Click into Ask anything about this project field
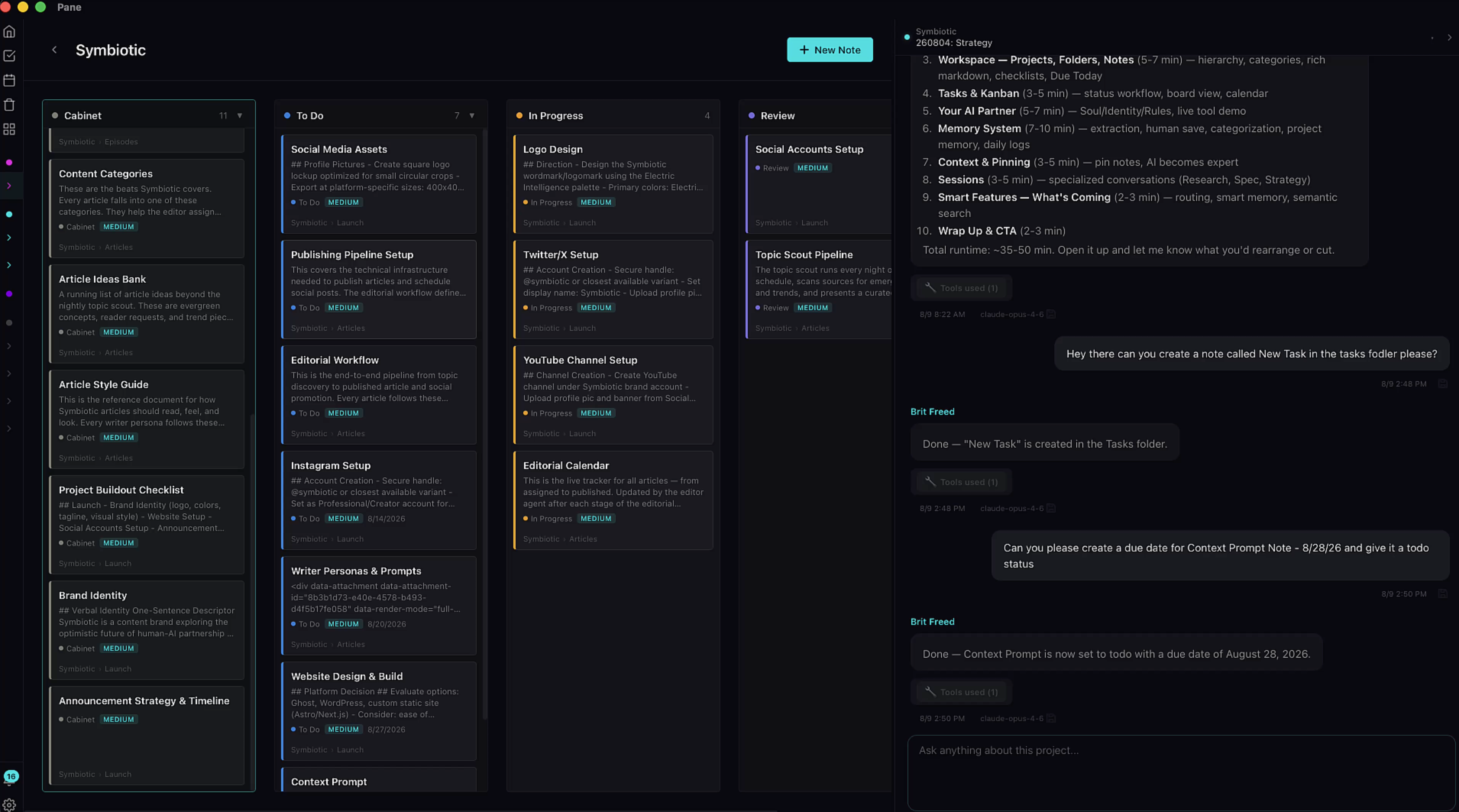The width and height of the screenshot is (1459, 812). pyautogui.click(x=1181, y=772)
